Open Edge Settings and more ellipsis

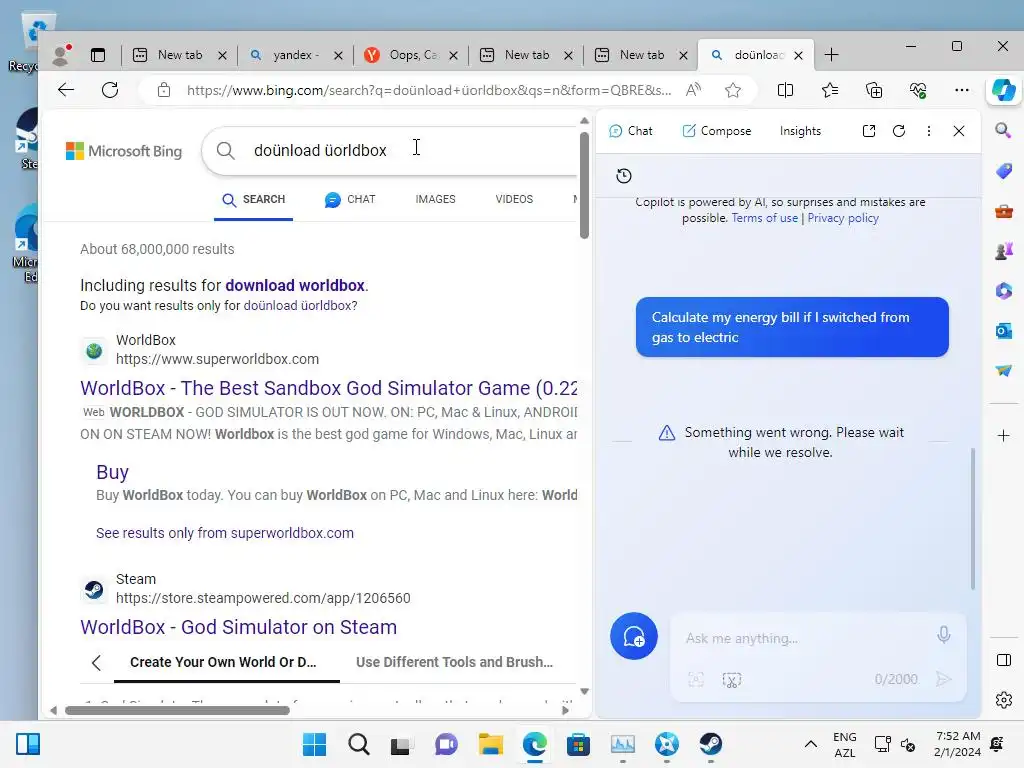tap(961, 90)
